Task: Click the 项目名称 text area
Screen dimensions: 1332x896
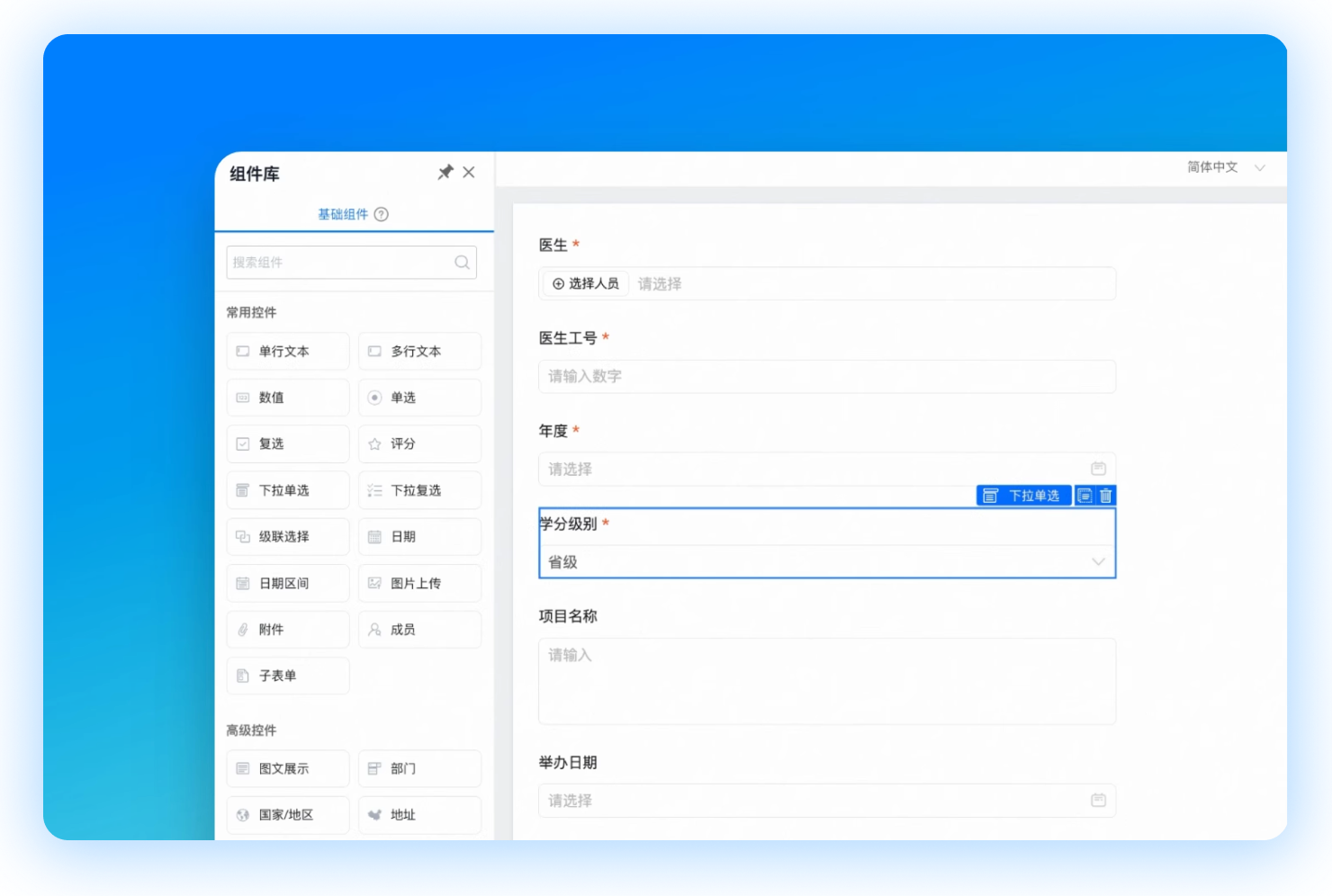Action: [x=827, y=681]
